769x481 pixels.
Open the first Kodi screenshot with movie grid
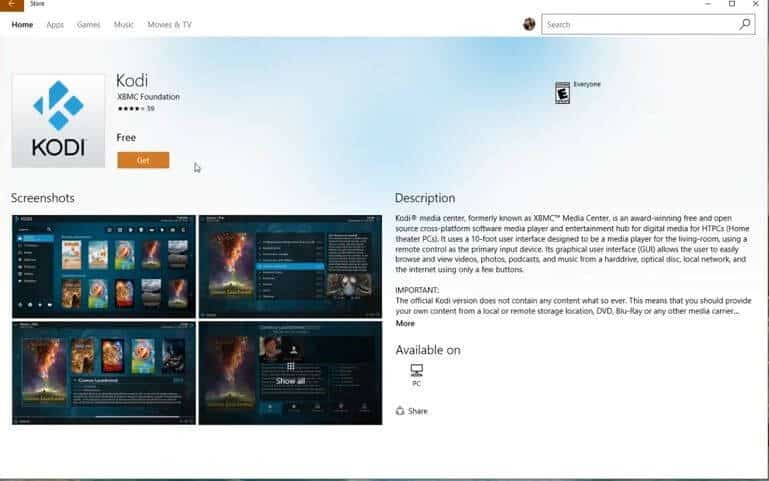tap(103, 266)
